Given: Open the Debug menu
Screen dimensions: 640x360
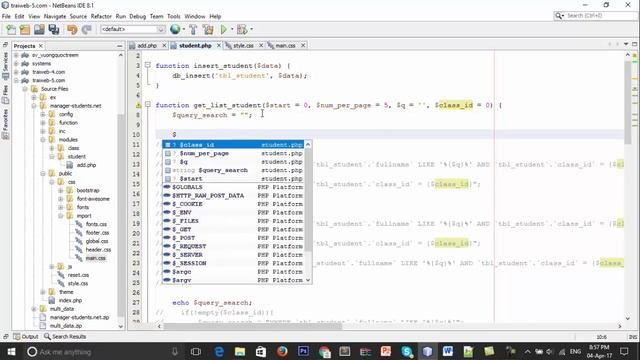Looking at the screenshot, I should [138, 16].
